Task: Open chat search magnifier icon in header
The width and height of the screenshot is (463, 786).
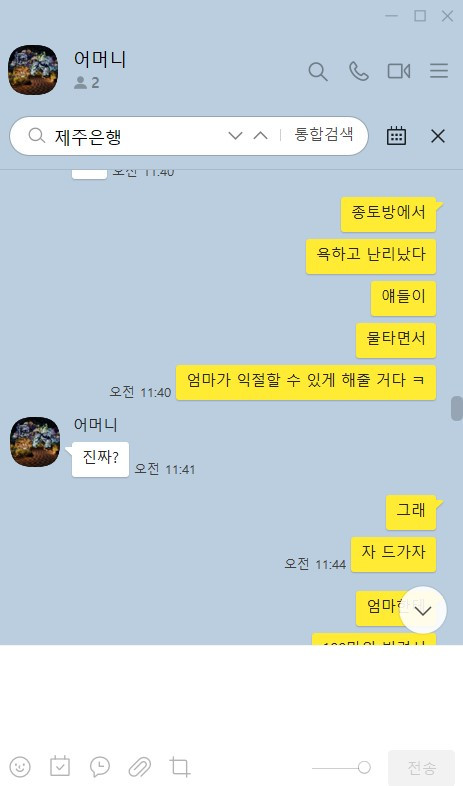Action: point(318,71)
